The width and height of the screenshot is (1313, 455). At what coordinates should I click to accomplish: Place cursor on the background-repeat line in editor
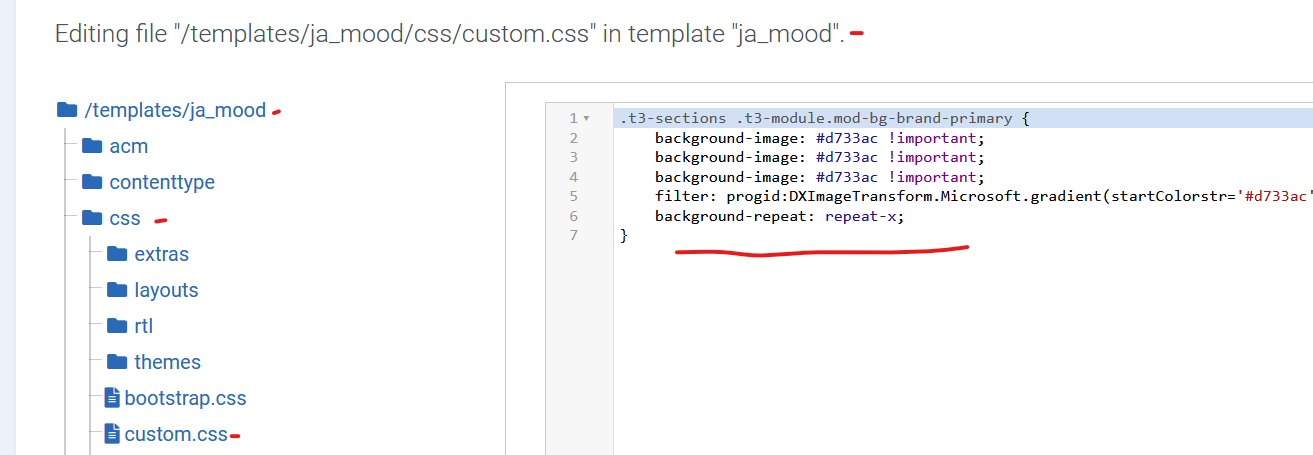(x=779, y=216)
